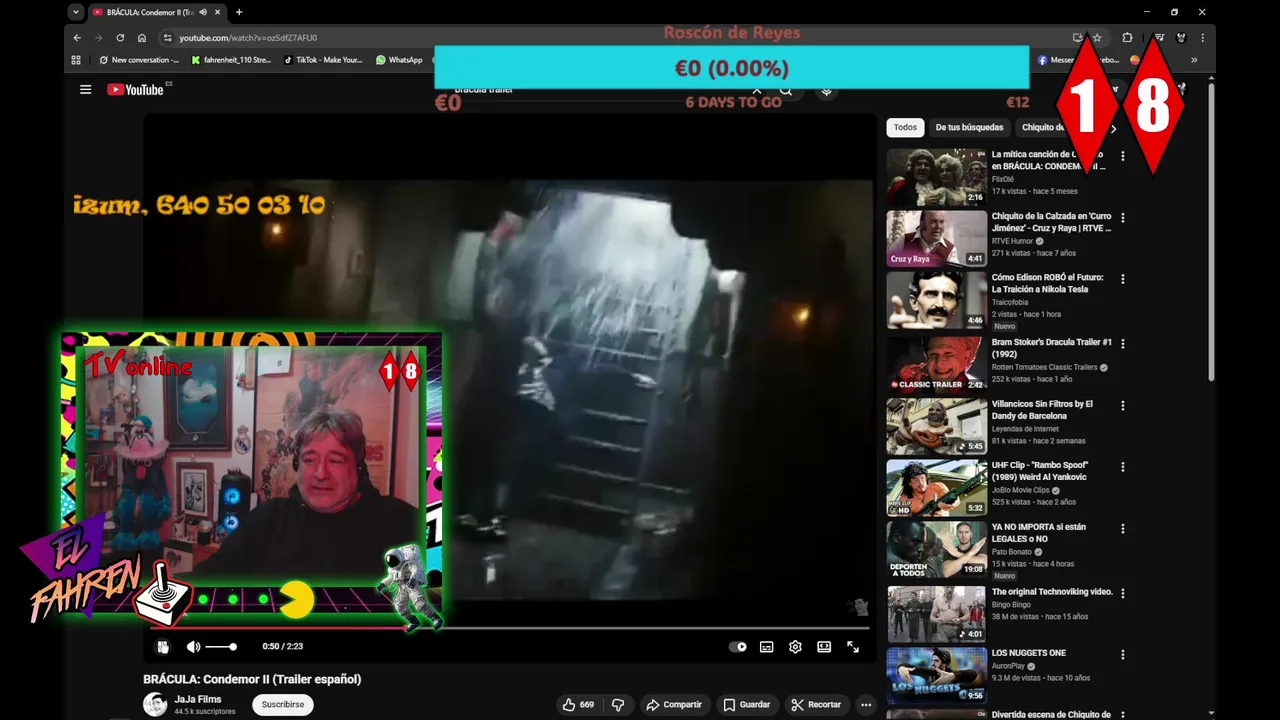Open options for Cómo Edison ROBÓ el Futuro

point(1123,279)
